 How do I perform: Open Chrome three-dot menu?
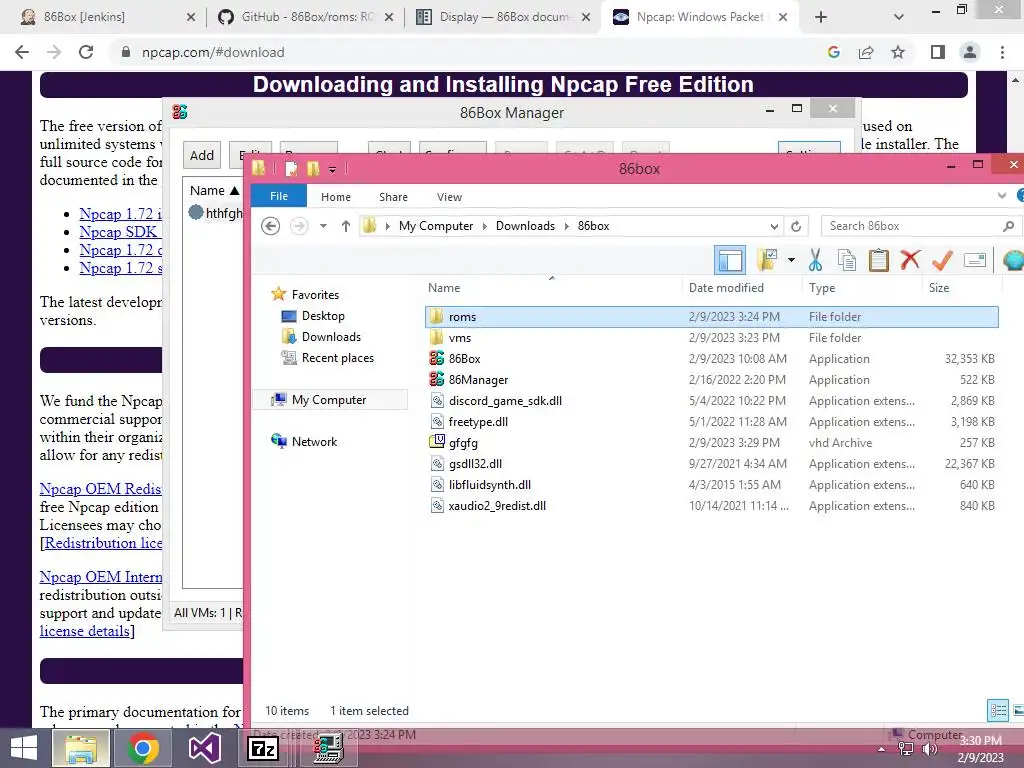coord(1002,52)
